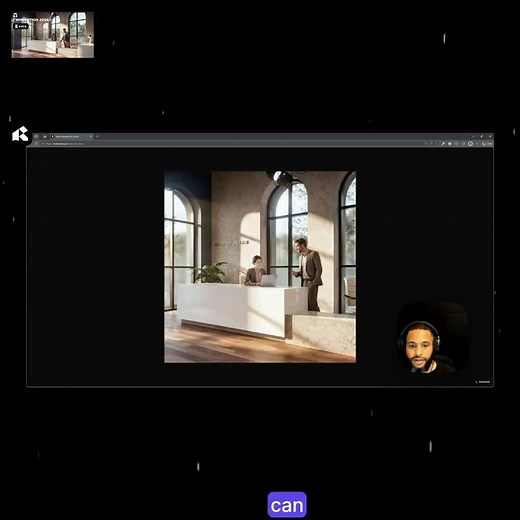Open the rightmost browser toolbar menu button
Image resolution: width=520 pixels, height=520 pixels.
489,143
